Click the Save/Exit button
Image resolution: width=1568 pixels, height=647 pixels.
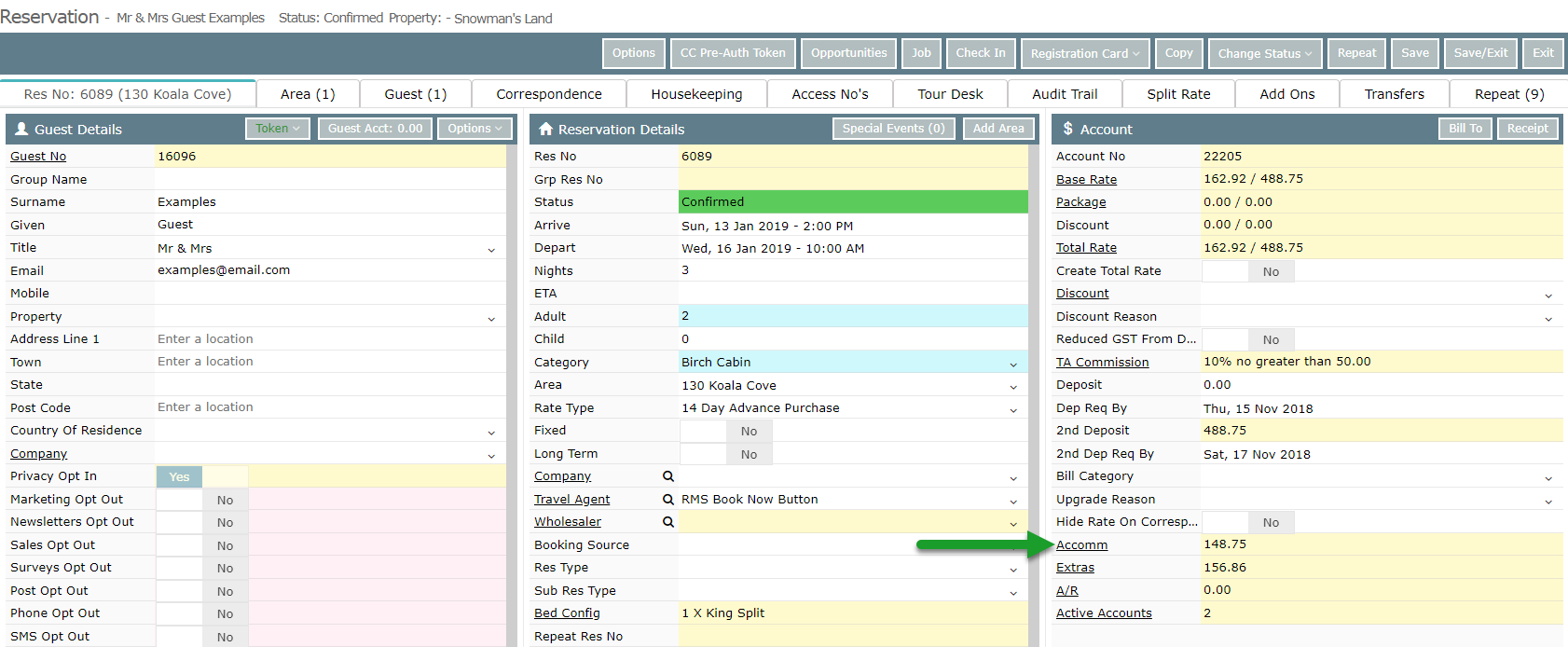point(1480,53)
